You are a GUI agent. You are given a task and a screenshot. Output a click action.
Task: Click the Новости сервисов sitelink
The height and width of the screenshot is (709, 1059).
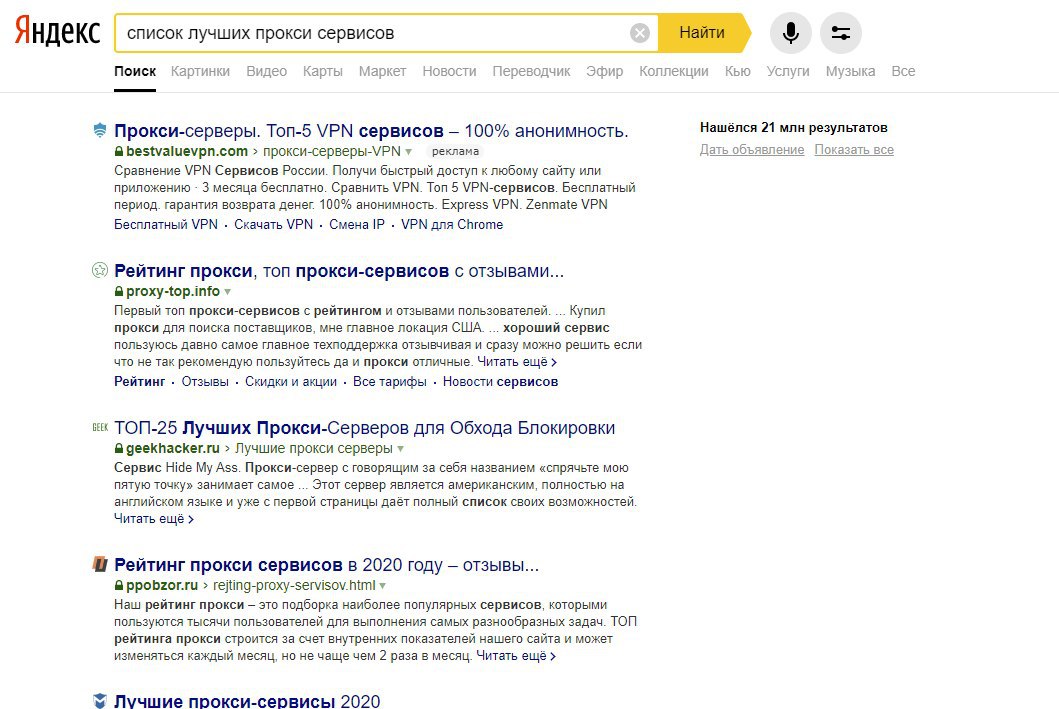coord(500,382)
